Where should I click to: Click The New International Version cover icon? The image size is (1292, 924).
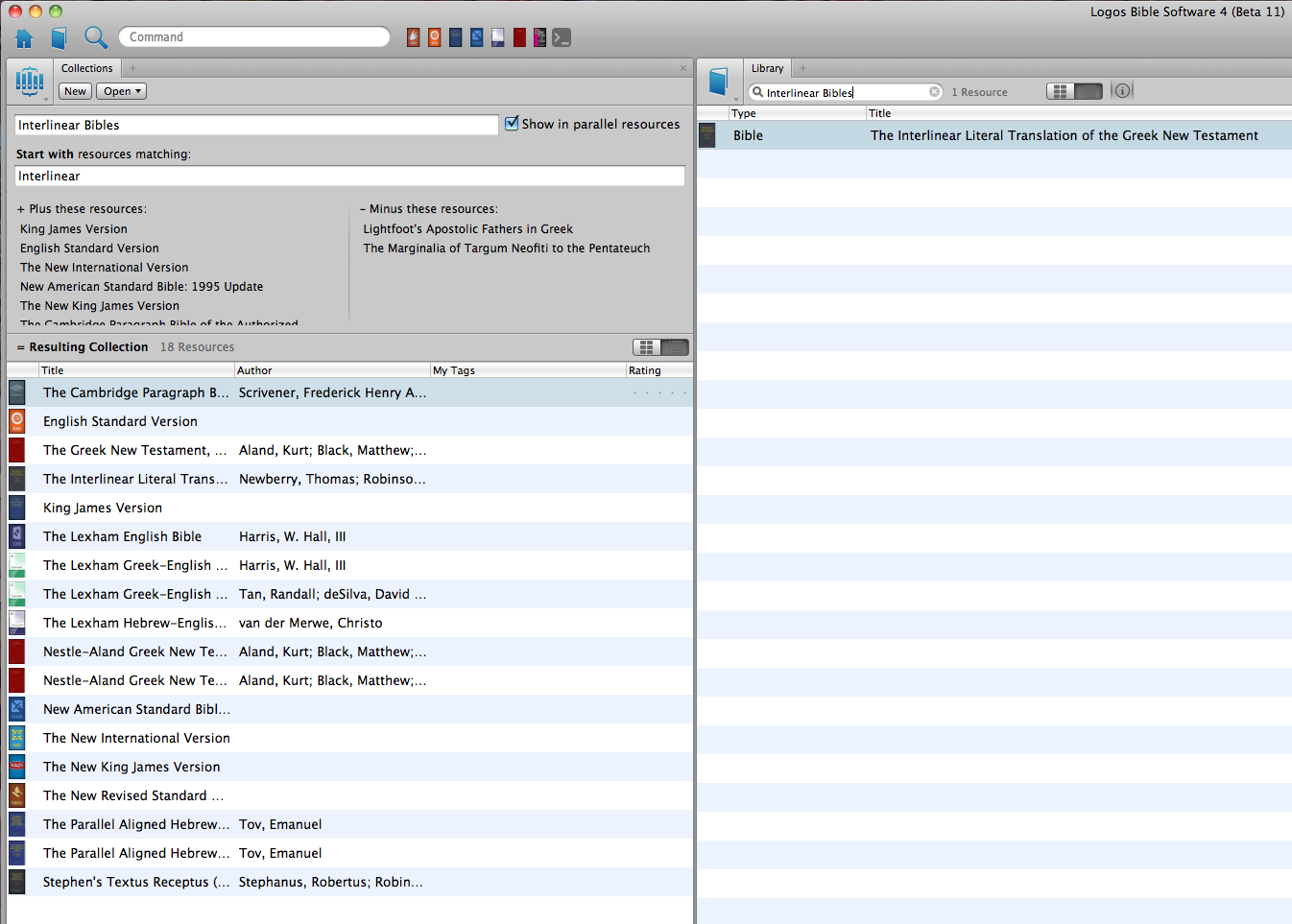(x=17, y=738)
